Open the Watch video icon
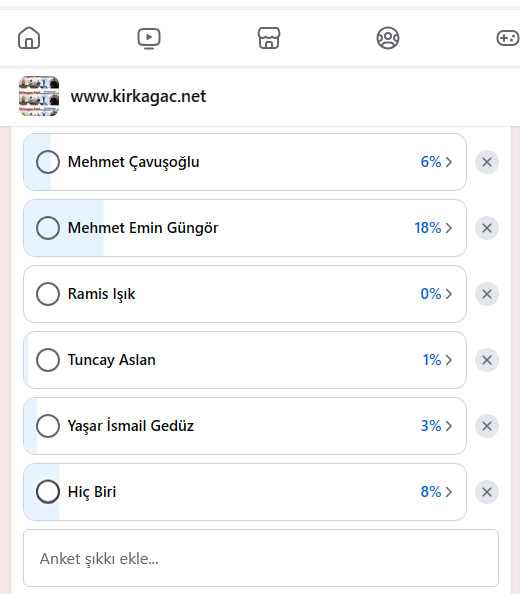This screenshot has width=520, height=594. 149,38
